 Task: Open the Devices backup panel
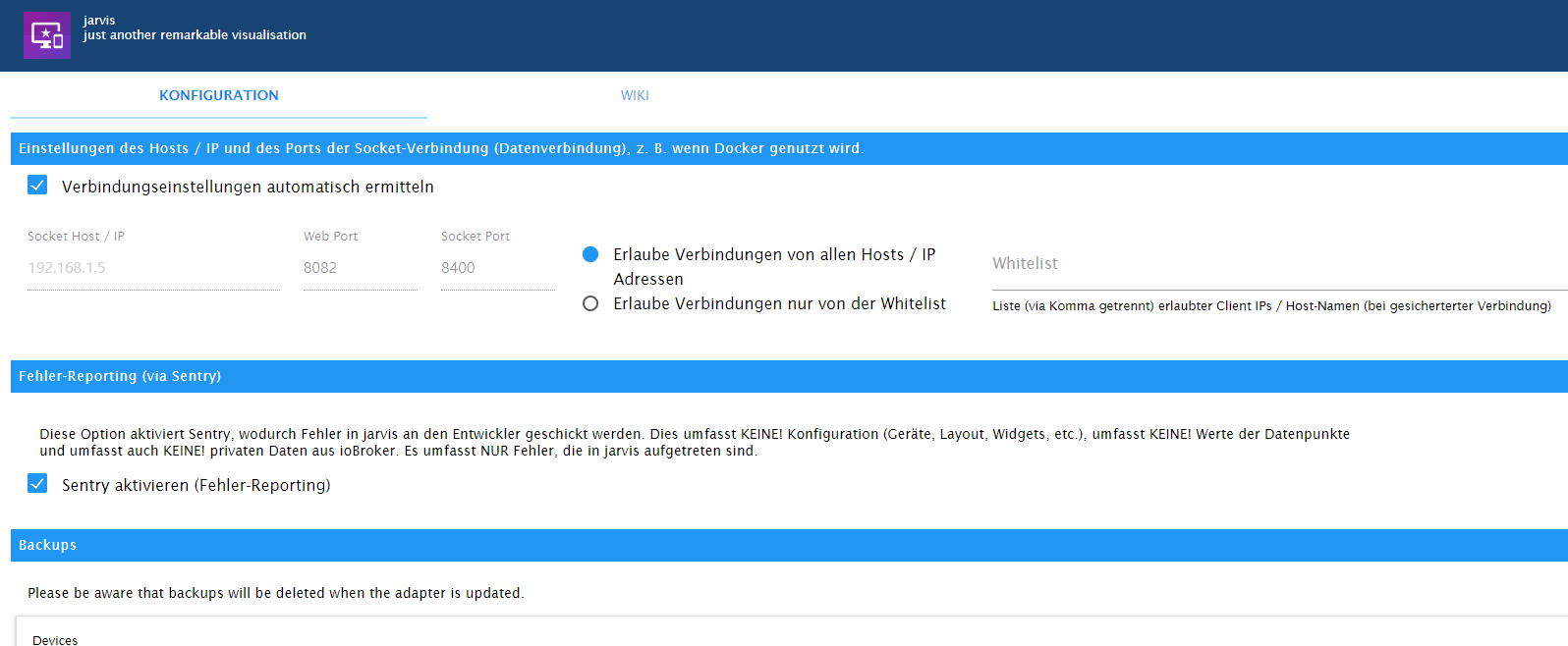click(55, 639)
